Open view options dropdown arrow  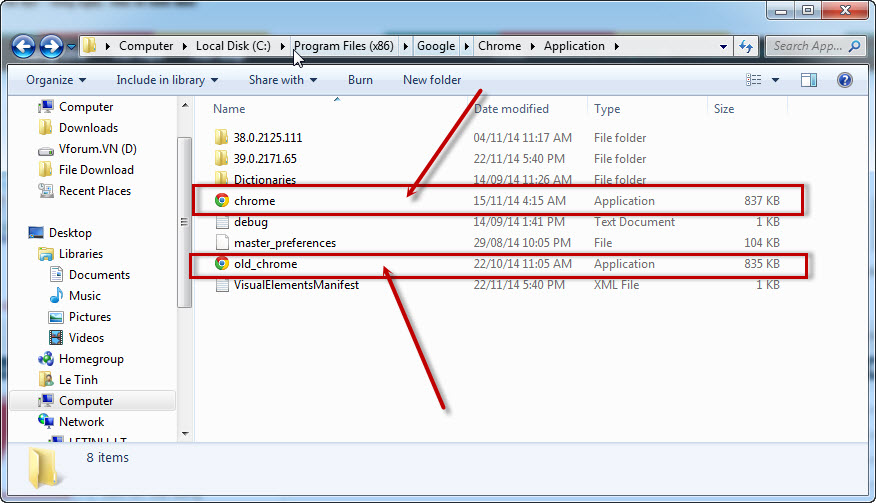775,80
